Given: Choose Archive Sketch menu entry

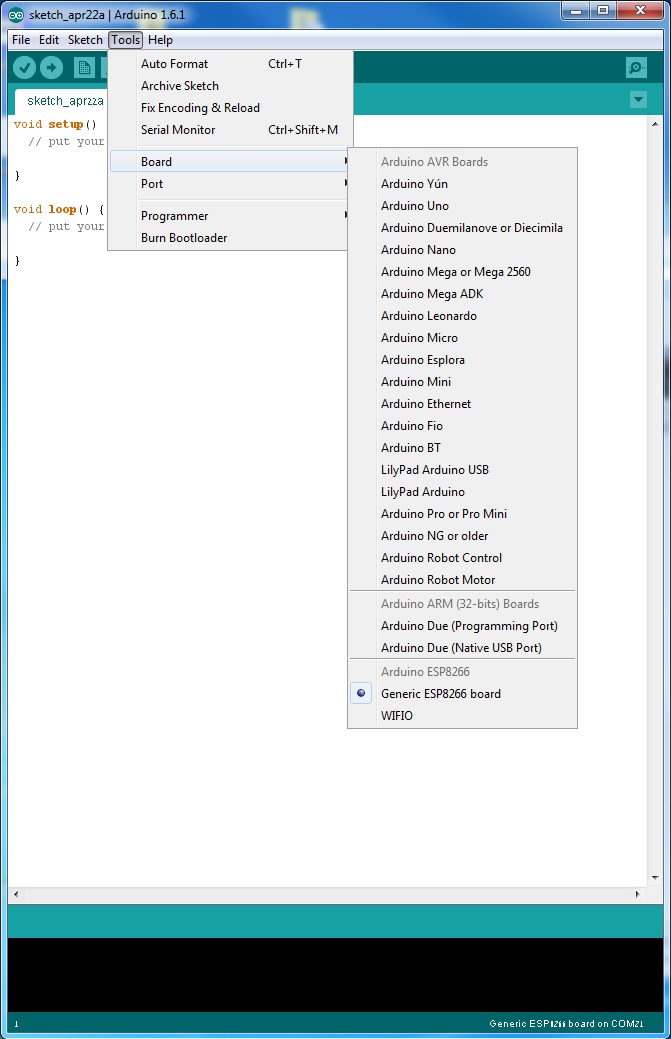Looking at the screenshot, I should click(x=230, y=85).
